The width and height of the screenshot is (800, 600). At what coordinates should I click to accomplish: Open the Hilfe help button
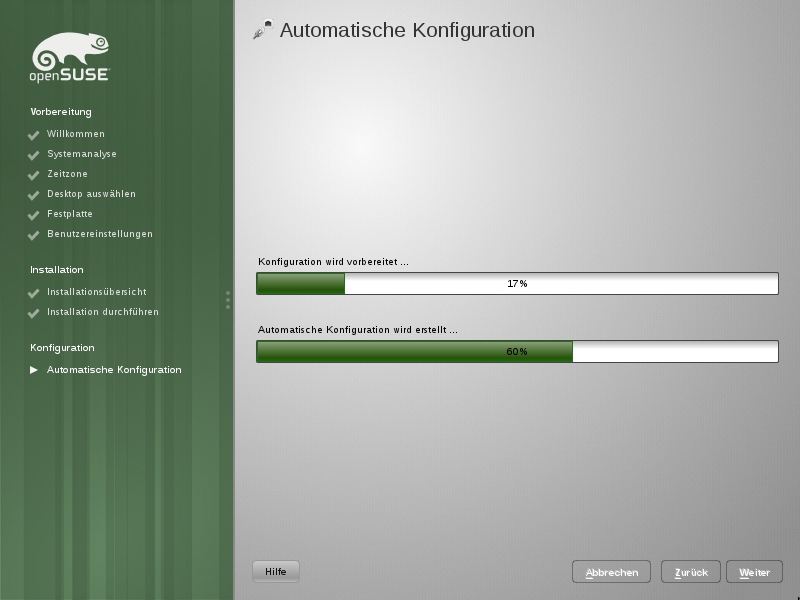(276, 571)
